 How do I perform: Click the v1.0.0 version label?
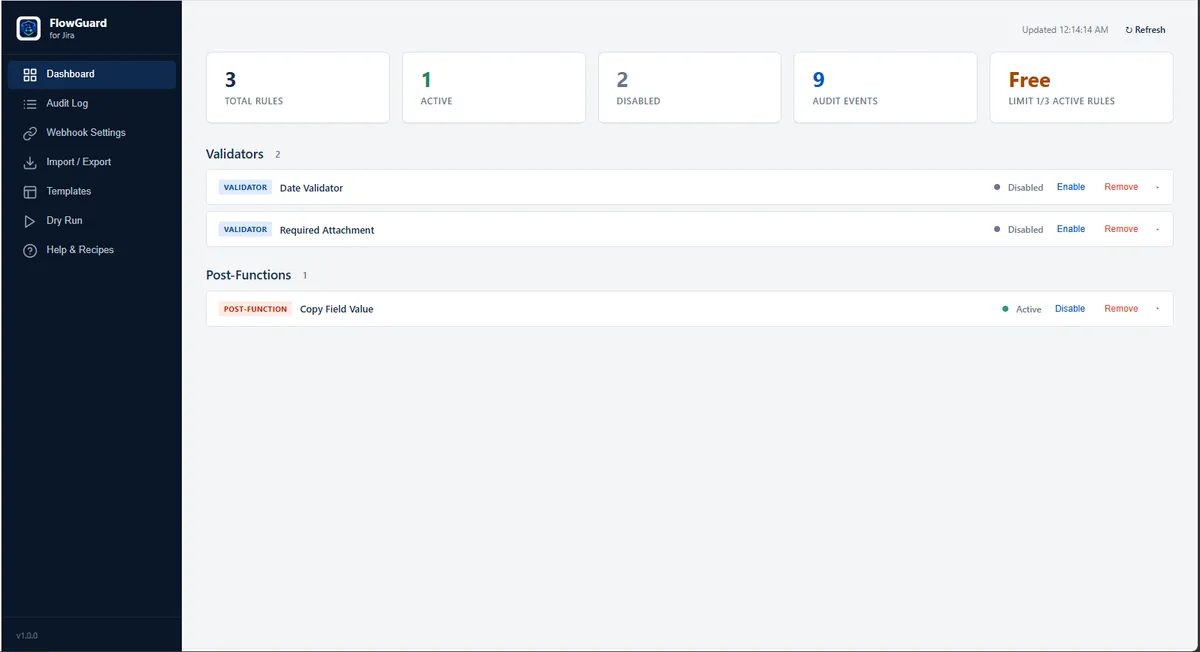click(x=27, y=636)
